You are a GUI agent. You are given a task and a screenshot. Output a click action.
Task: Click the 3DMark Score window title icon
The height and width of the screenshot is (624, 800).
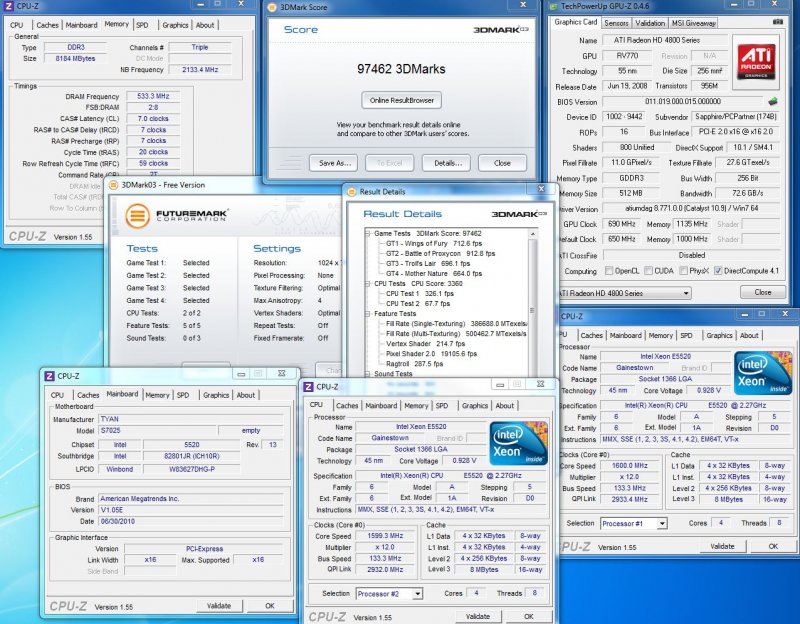click(272, 7)
